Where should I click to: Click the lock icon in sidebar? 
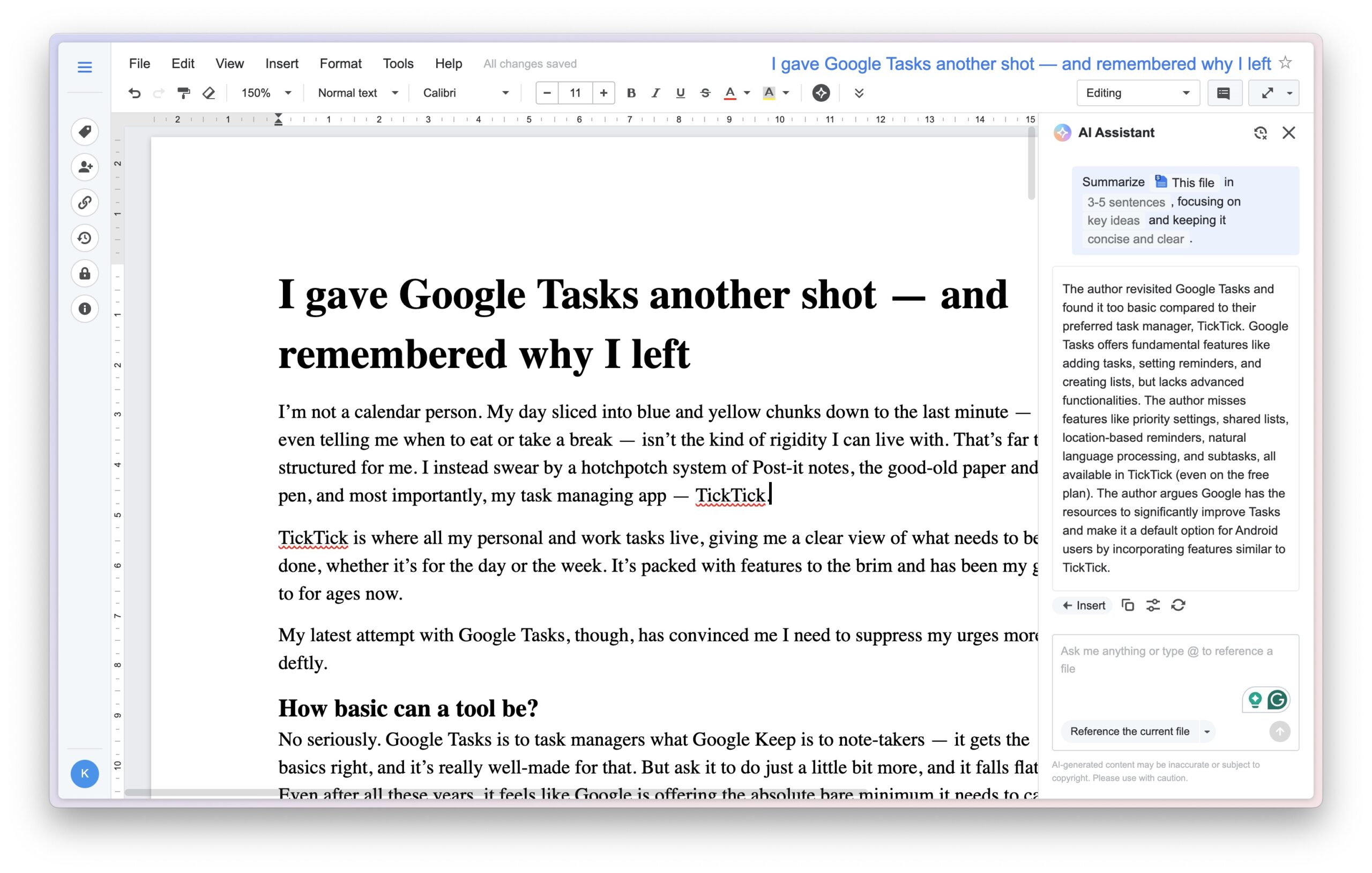coord(85,273)
